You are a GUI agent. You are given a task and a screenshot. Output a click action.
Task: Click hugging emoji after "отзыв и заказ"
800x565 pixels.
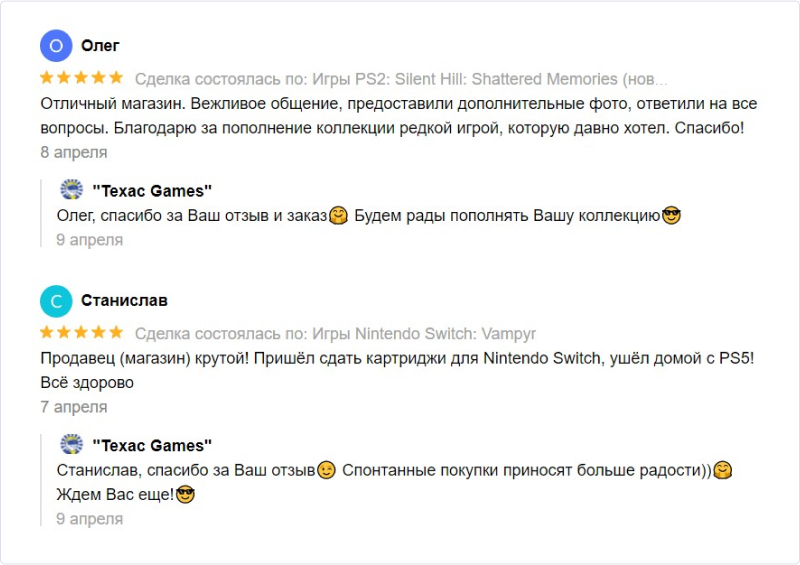[338, 215]
